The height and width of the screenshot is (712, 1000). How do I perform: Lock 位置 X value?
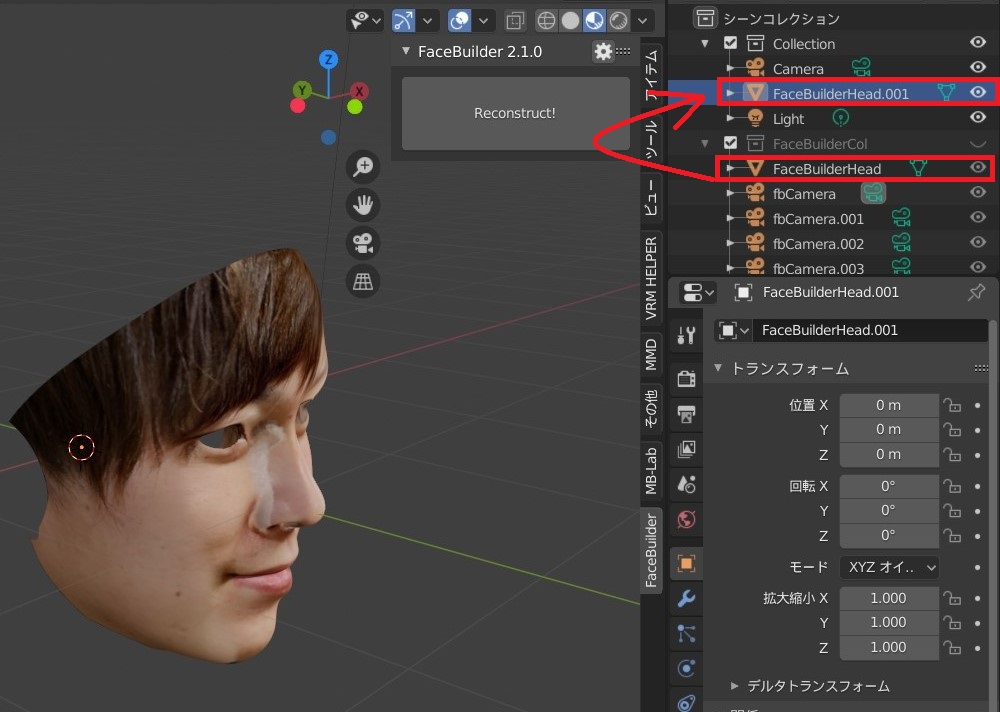point(952,405)
